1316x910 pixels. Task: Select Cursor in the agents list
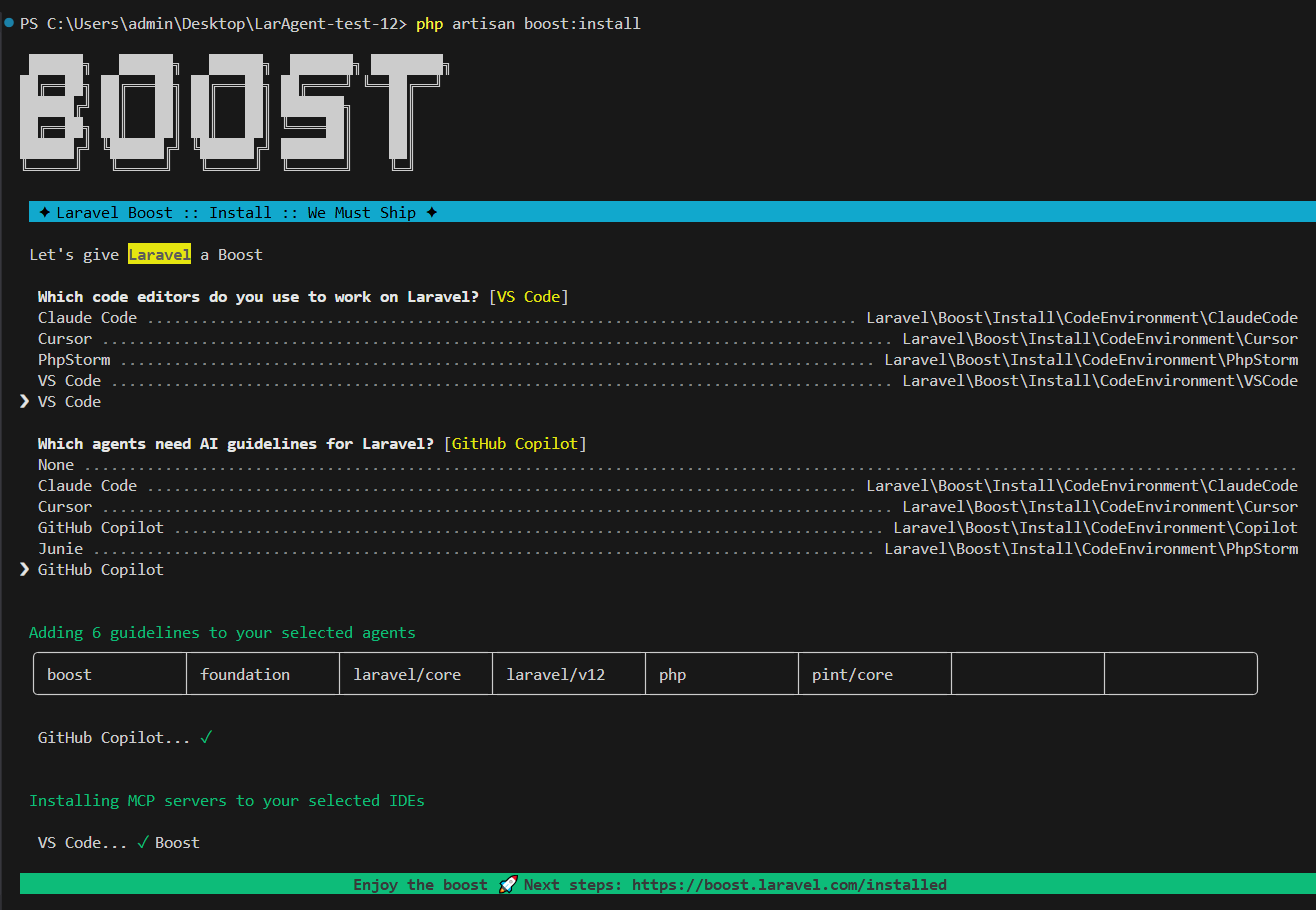pos(64,506)
